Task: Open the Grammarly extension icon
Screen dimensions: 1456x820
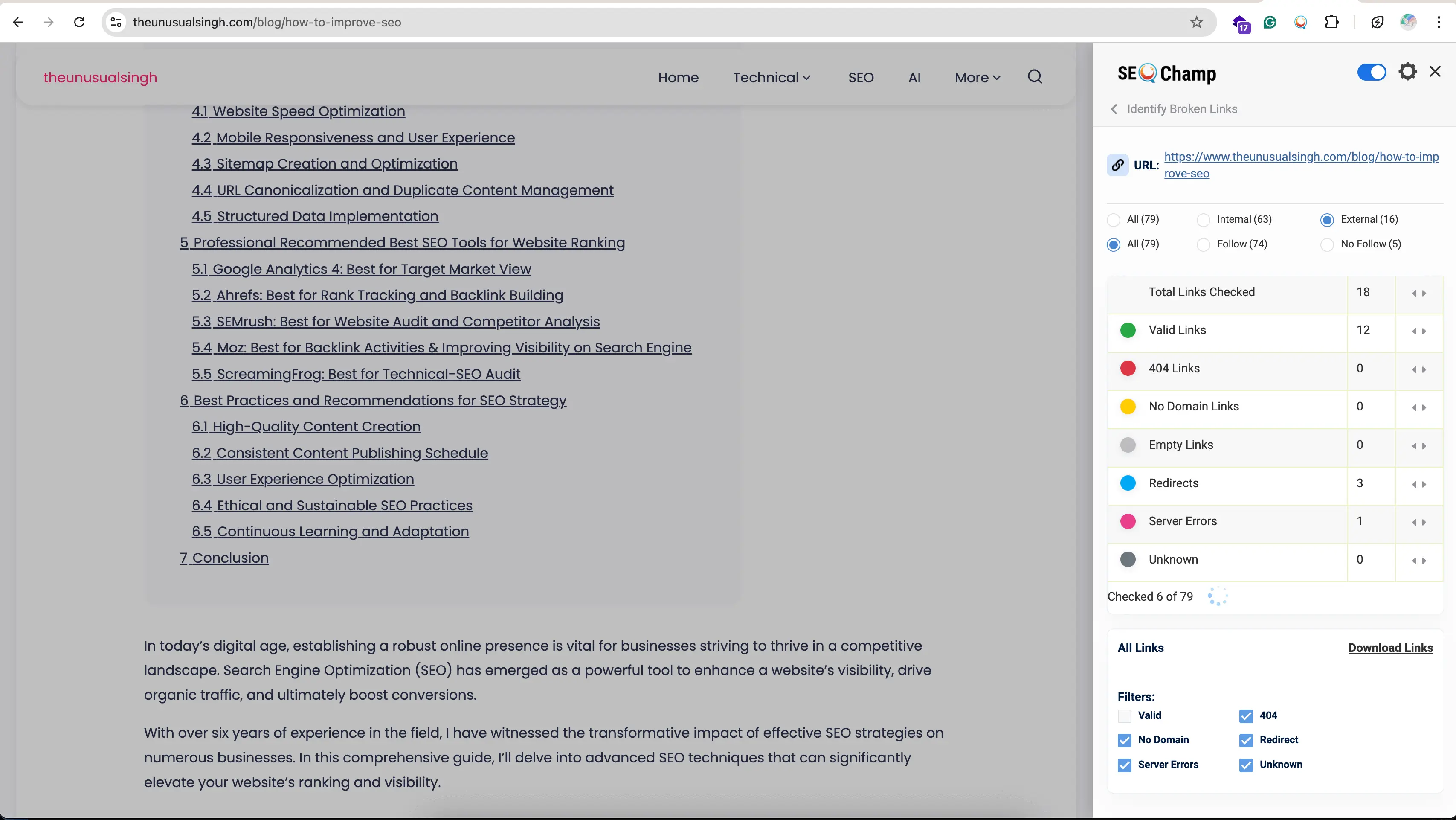Action: (1270, 22)
